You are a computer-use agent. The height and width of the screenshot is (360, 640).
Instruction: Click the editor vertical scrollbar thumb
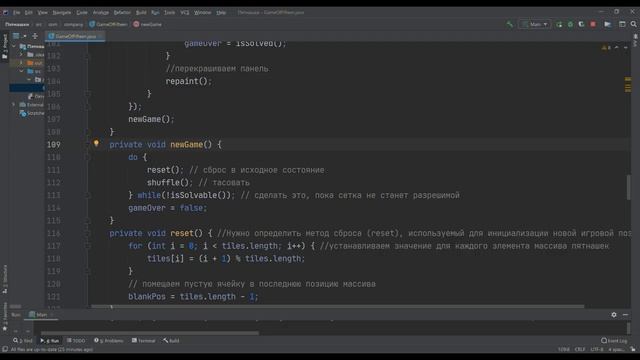coord(629,187)
